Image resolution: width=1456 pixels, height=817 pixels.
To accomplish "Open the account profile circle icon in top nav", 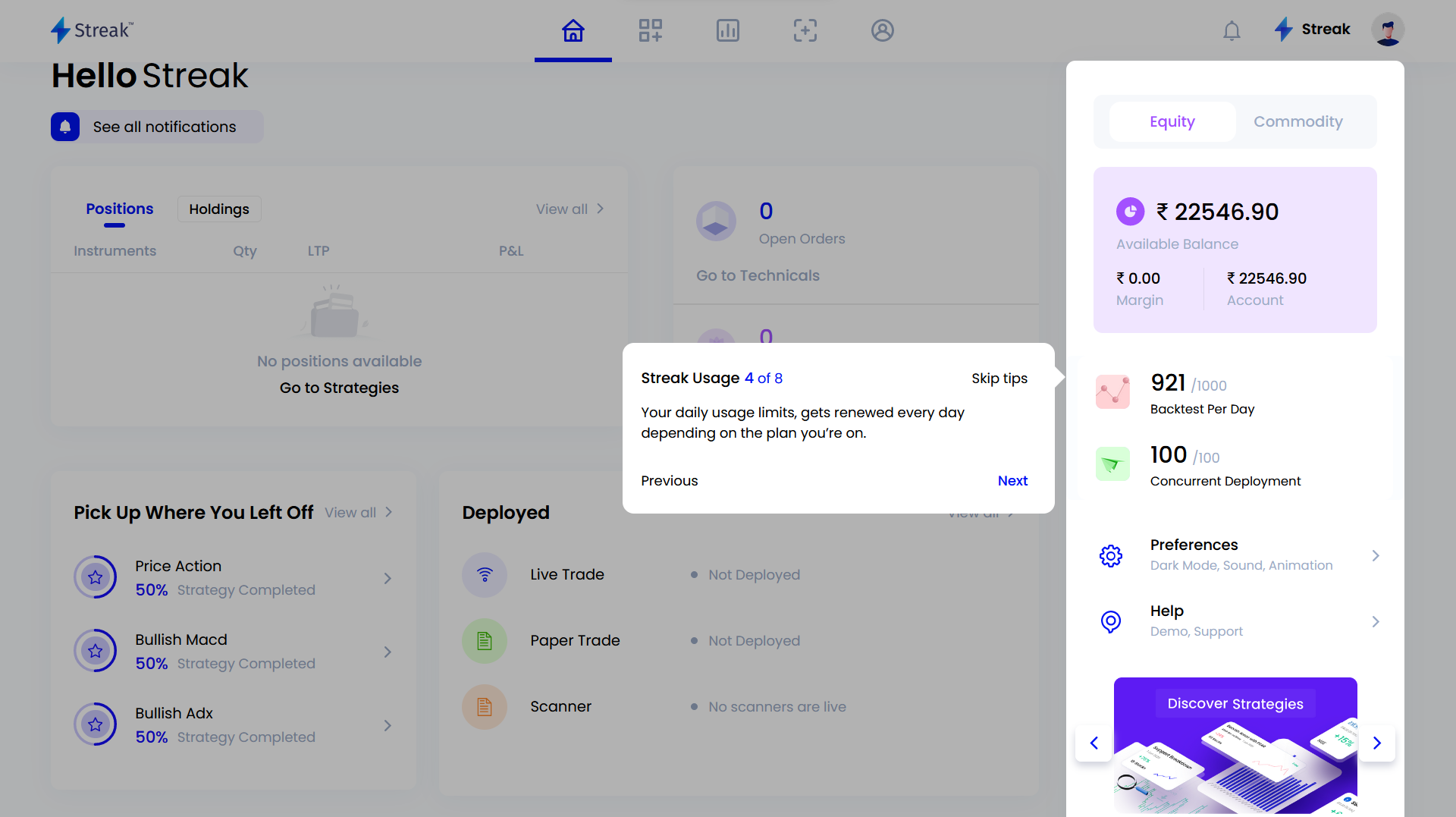I will (x=883, y=30).
